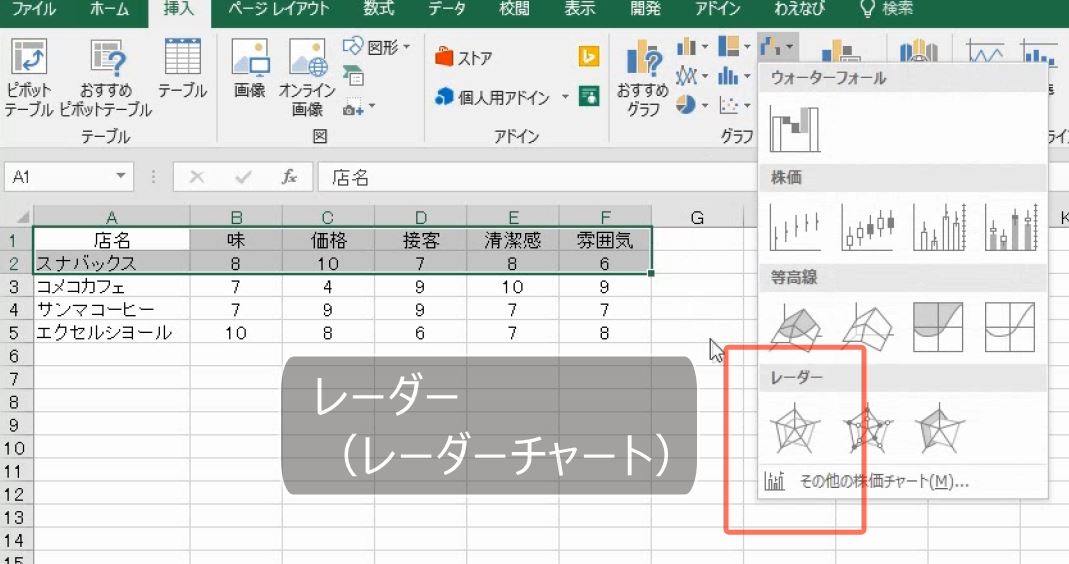Select the open-high-low-close stock chart

pyautogui.click(x=867, y=228)
